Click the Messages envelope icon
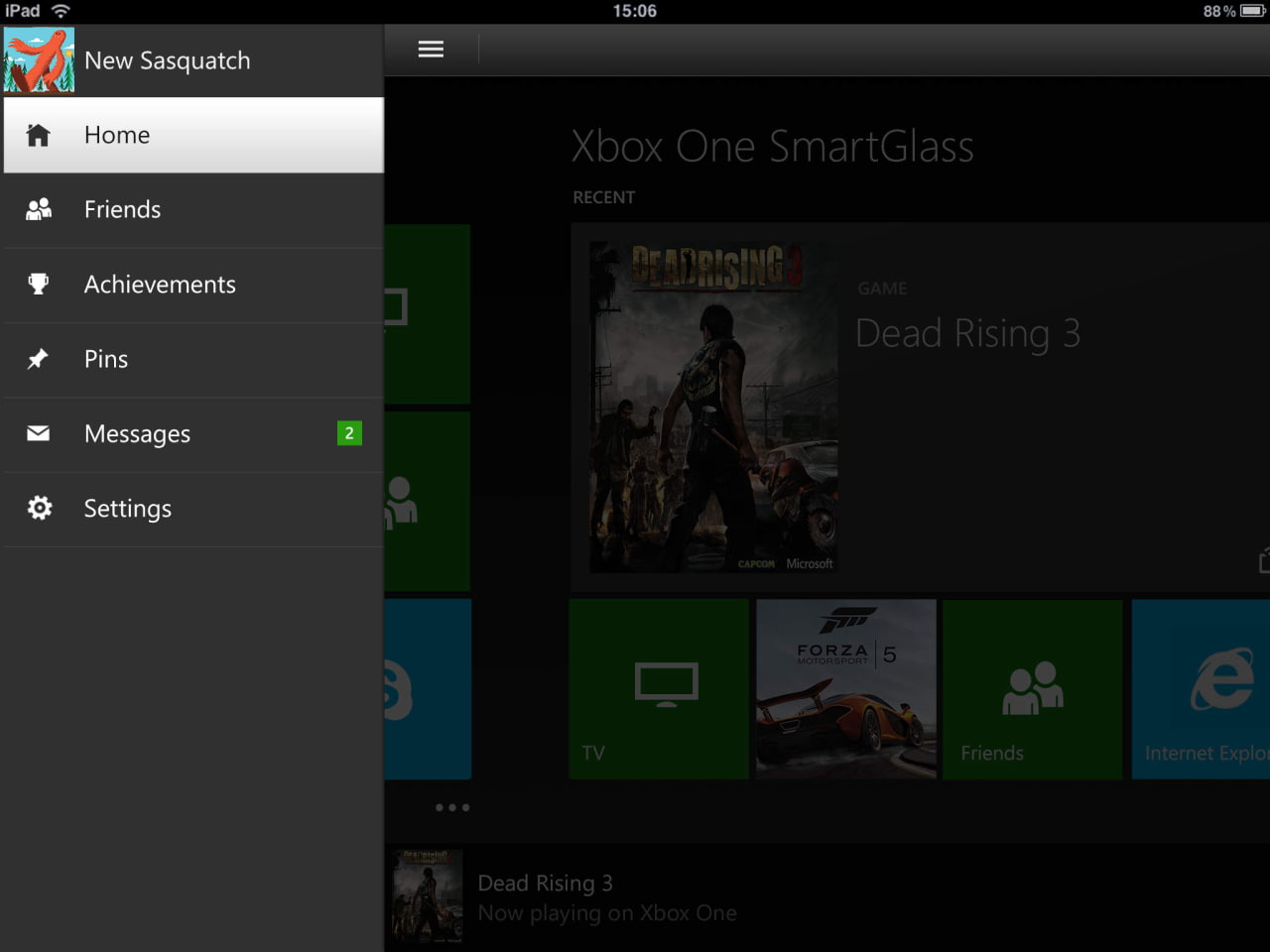 39,433
